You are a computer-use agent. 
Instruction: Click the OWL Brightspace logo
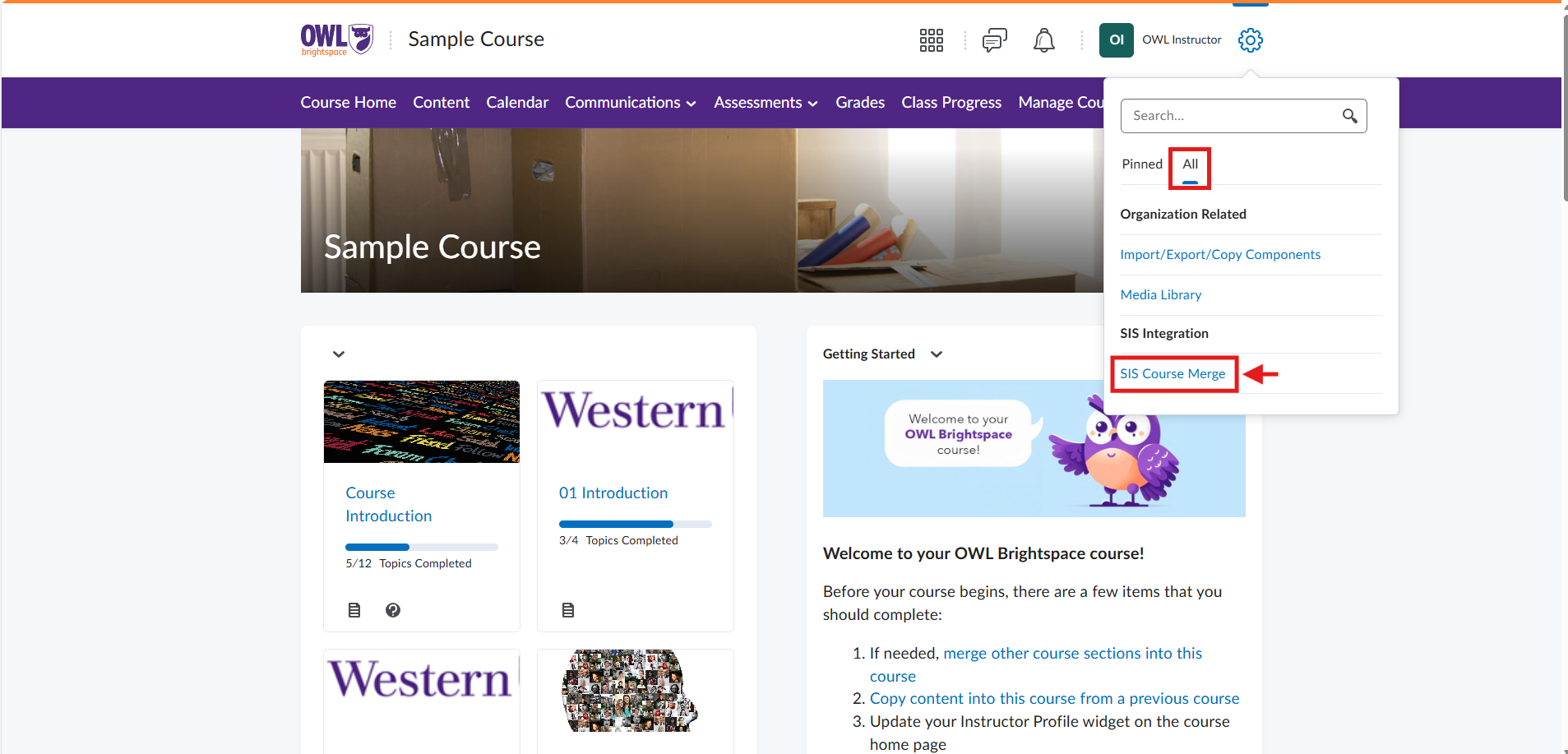tap(335, 39)
